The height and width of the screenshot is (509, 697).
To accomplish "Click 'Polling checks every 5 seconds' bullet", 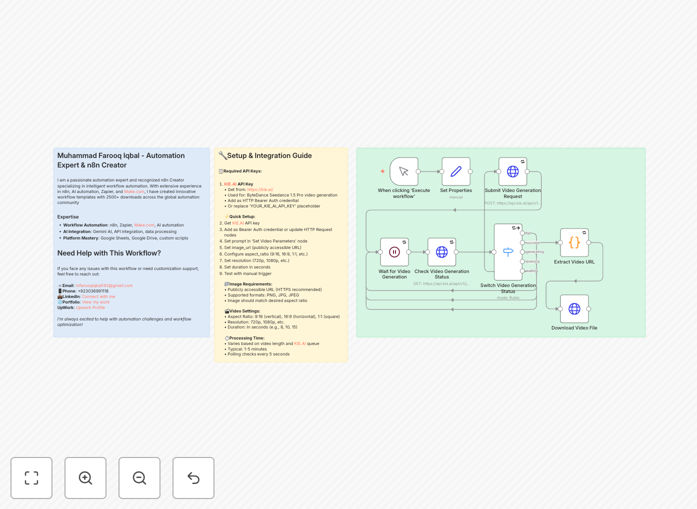I will 258,354.
